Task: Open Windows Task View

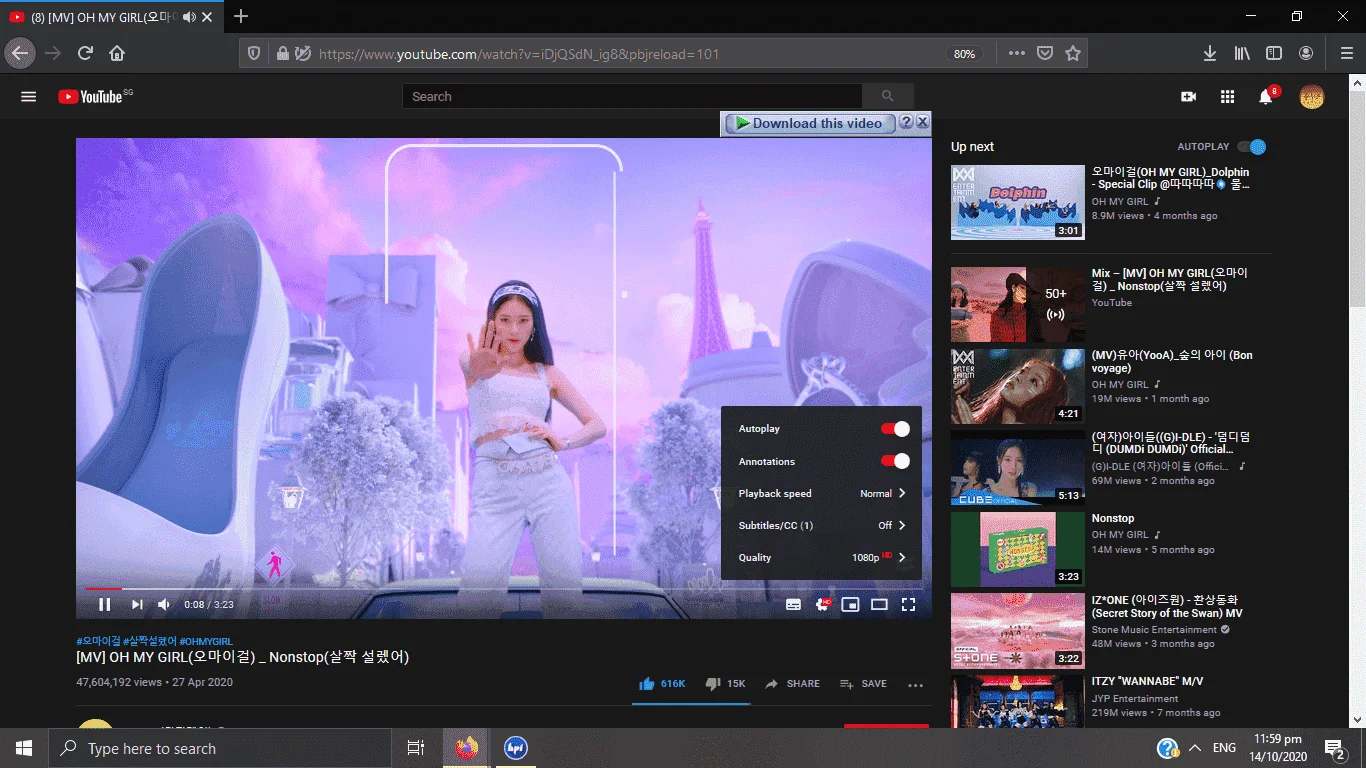Action: pyautogui.click(x=416, y=748)
